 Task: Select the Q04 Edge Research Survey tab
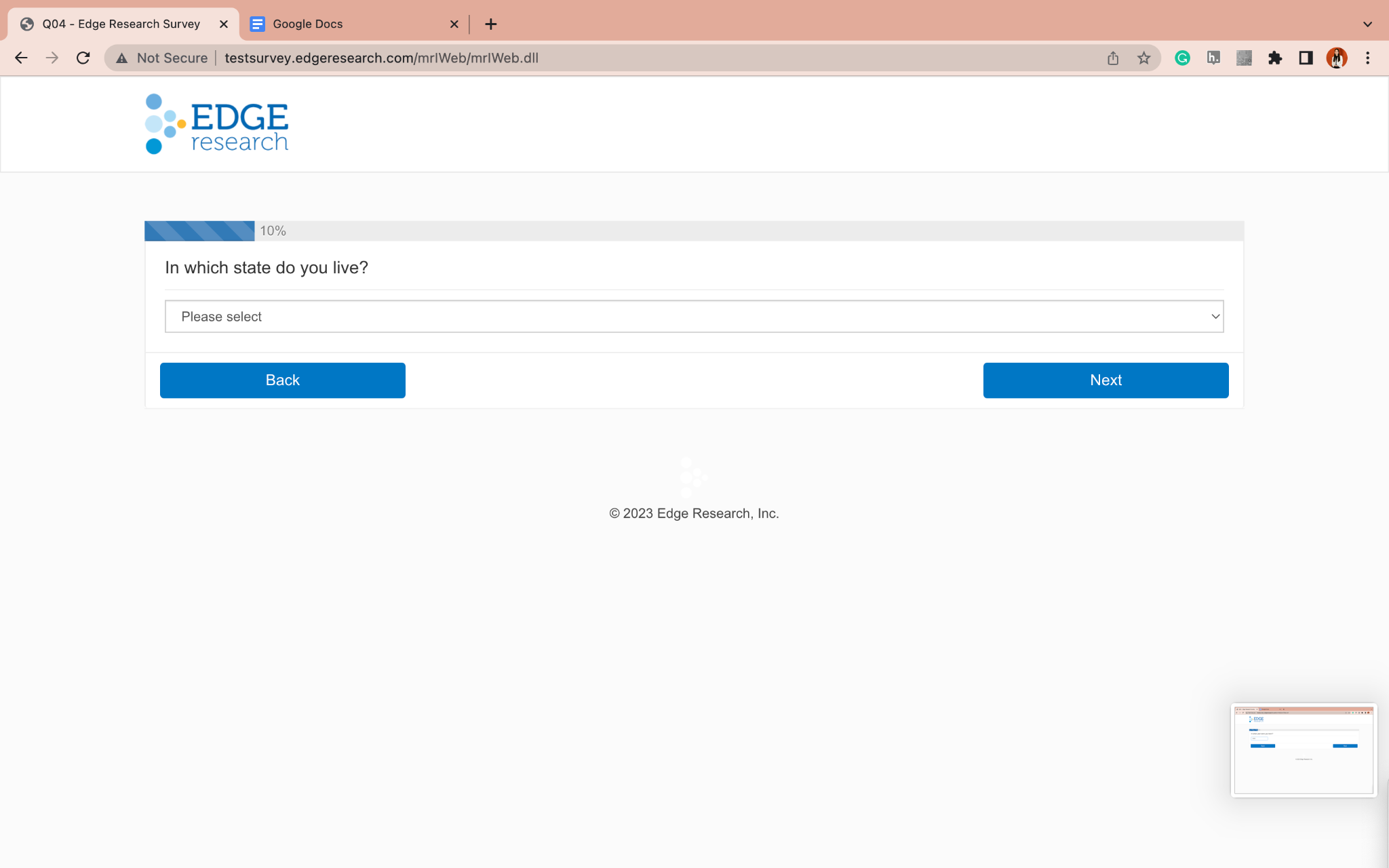122,24
